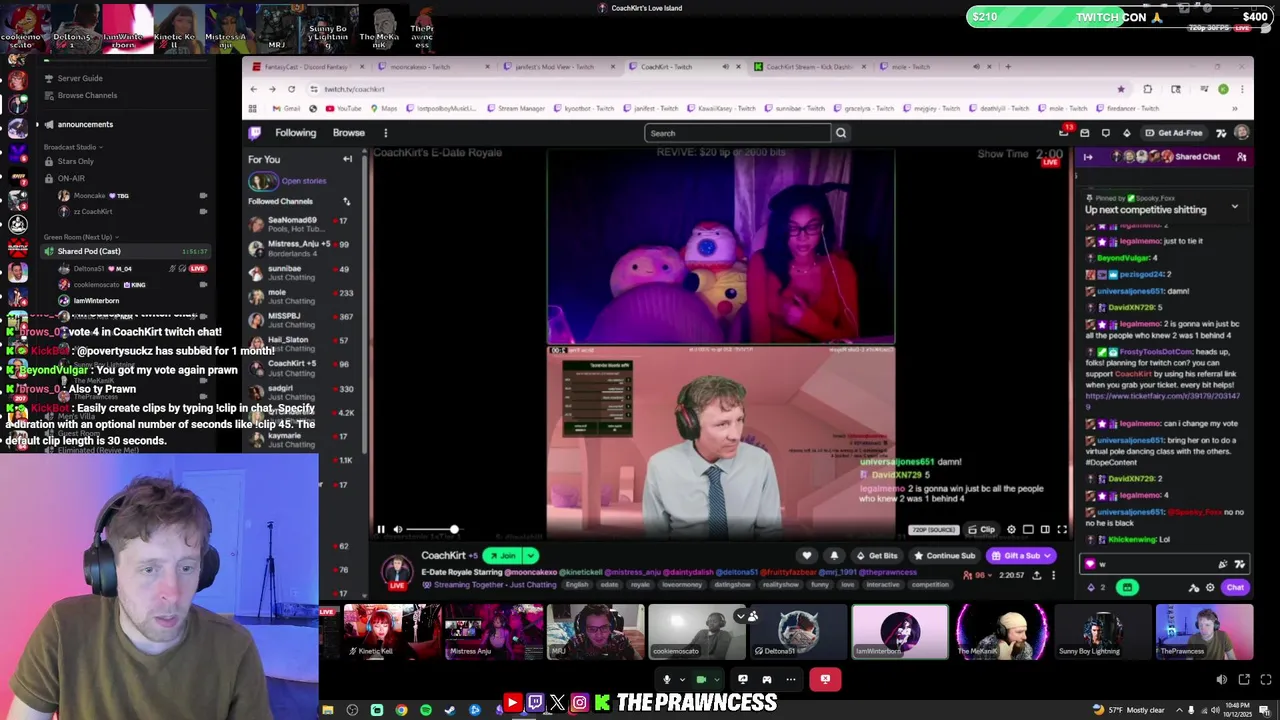
Task: Send message with the Chat button
Action: [x=1235, y=588]
